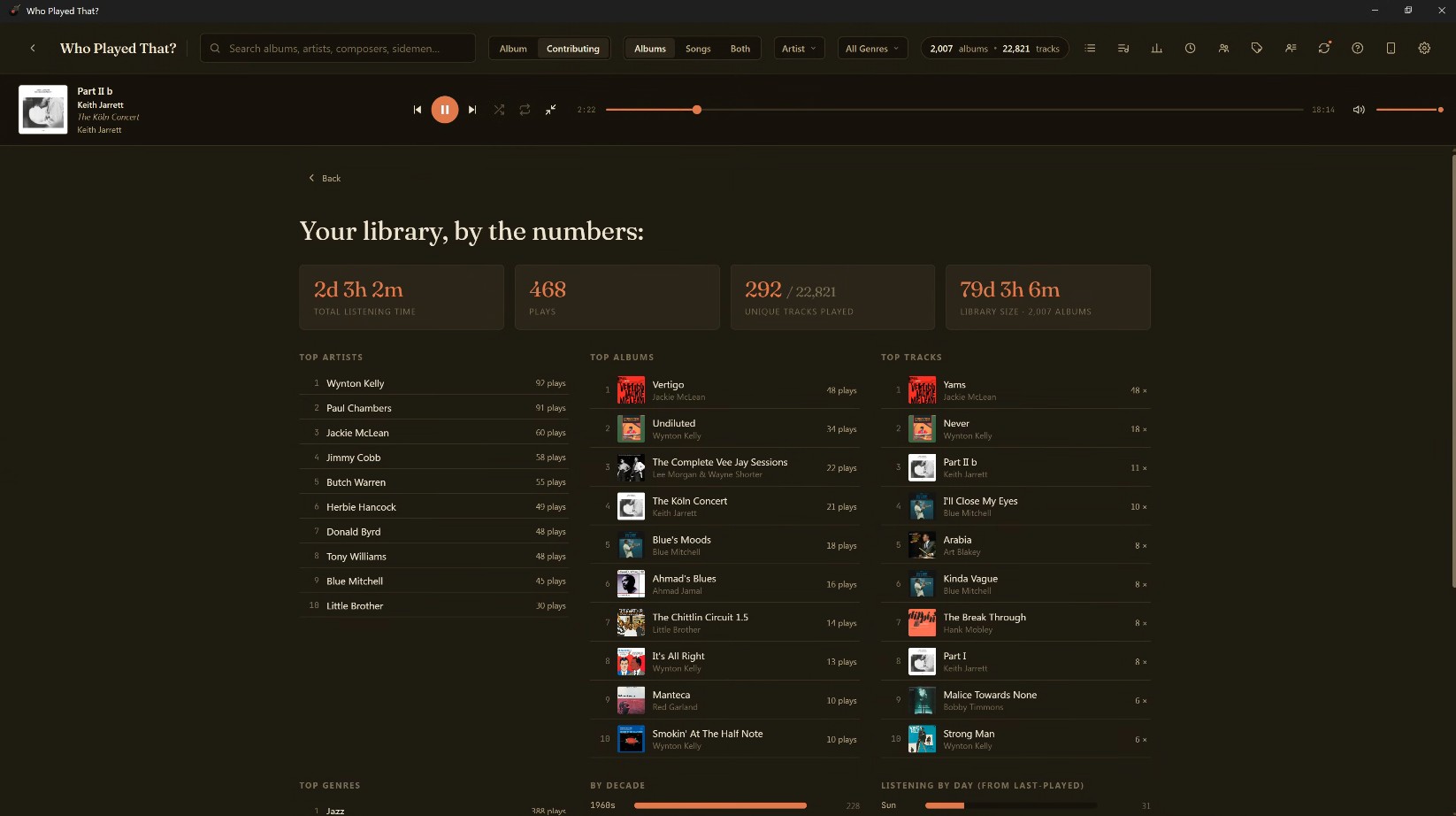The width and height of the screenshot is (1456, 816).
Task: Open the mobile device icon
Action: point(1391,49)
